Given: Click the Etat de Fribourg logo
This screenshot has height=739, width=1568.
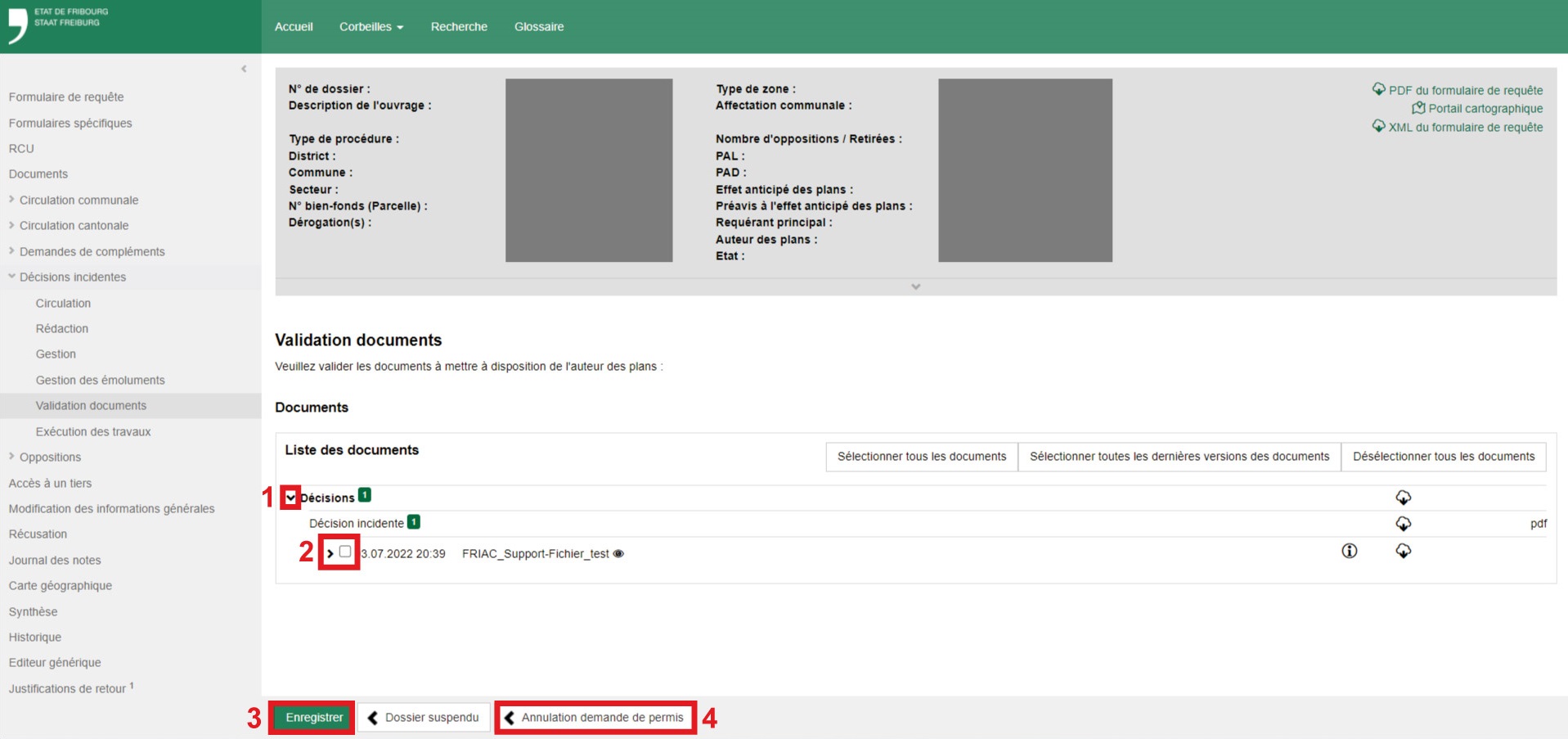Looking at the screenshot, I should (57, 25).
